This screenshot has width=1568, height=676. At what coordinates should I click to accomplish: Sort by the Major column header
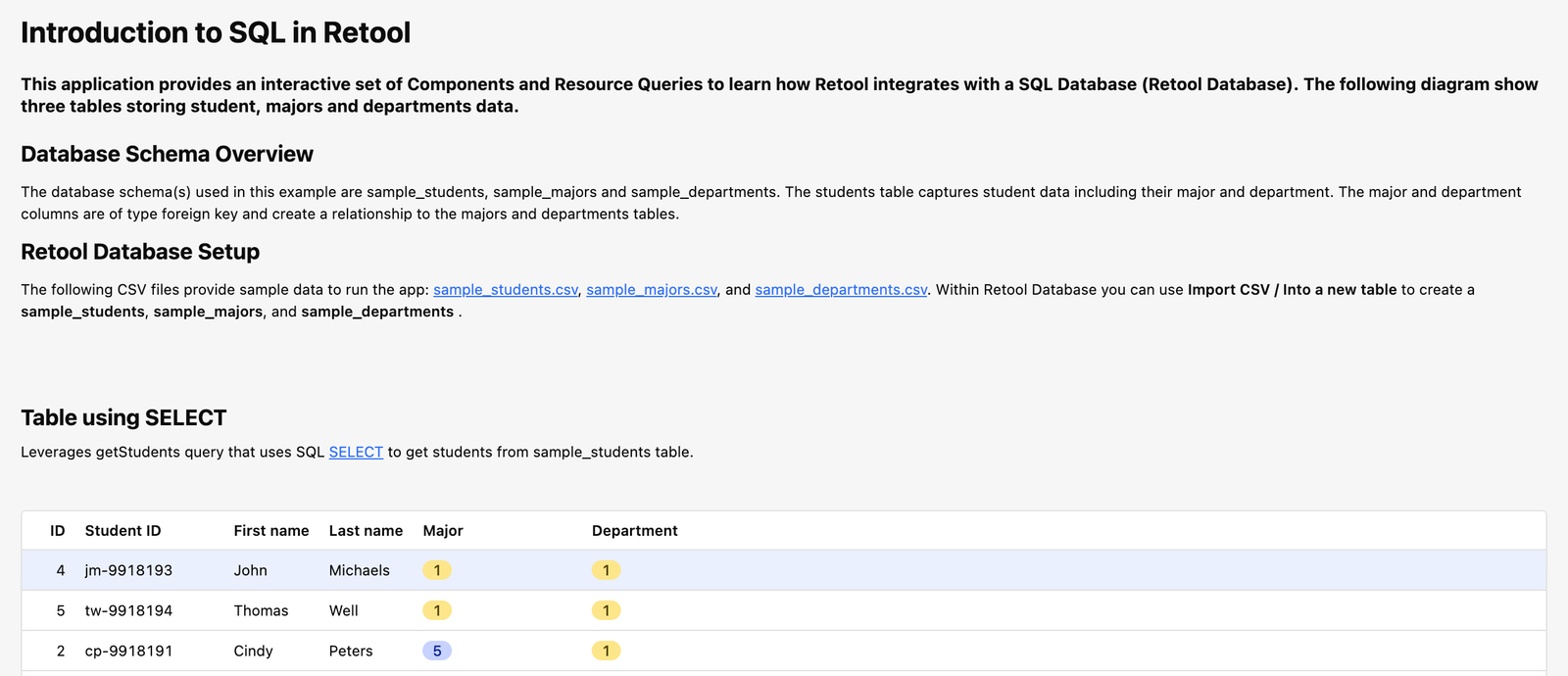[x=443, y=531]
